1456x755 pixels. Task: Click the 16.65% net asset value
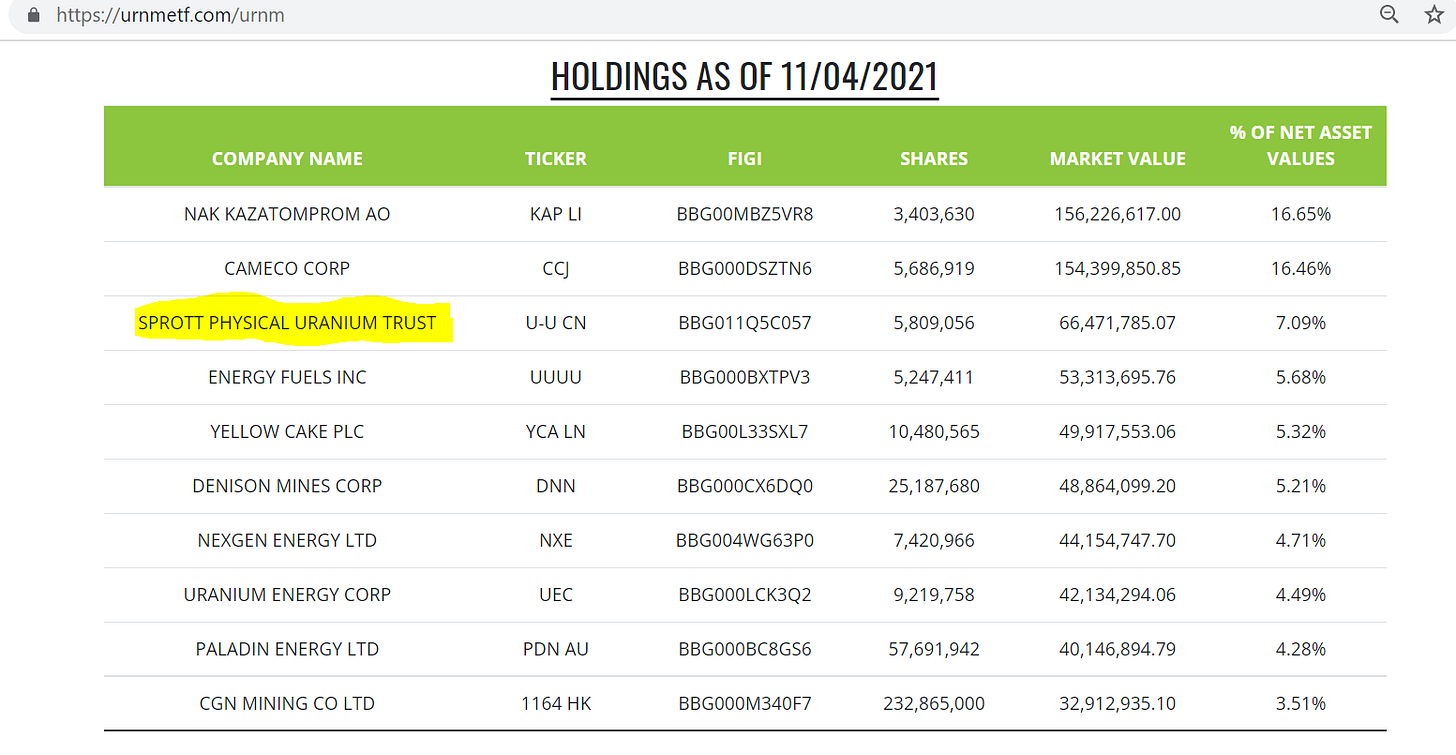(x=1301, y=214)
